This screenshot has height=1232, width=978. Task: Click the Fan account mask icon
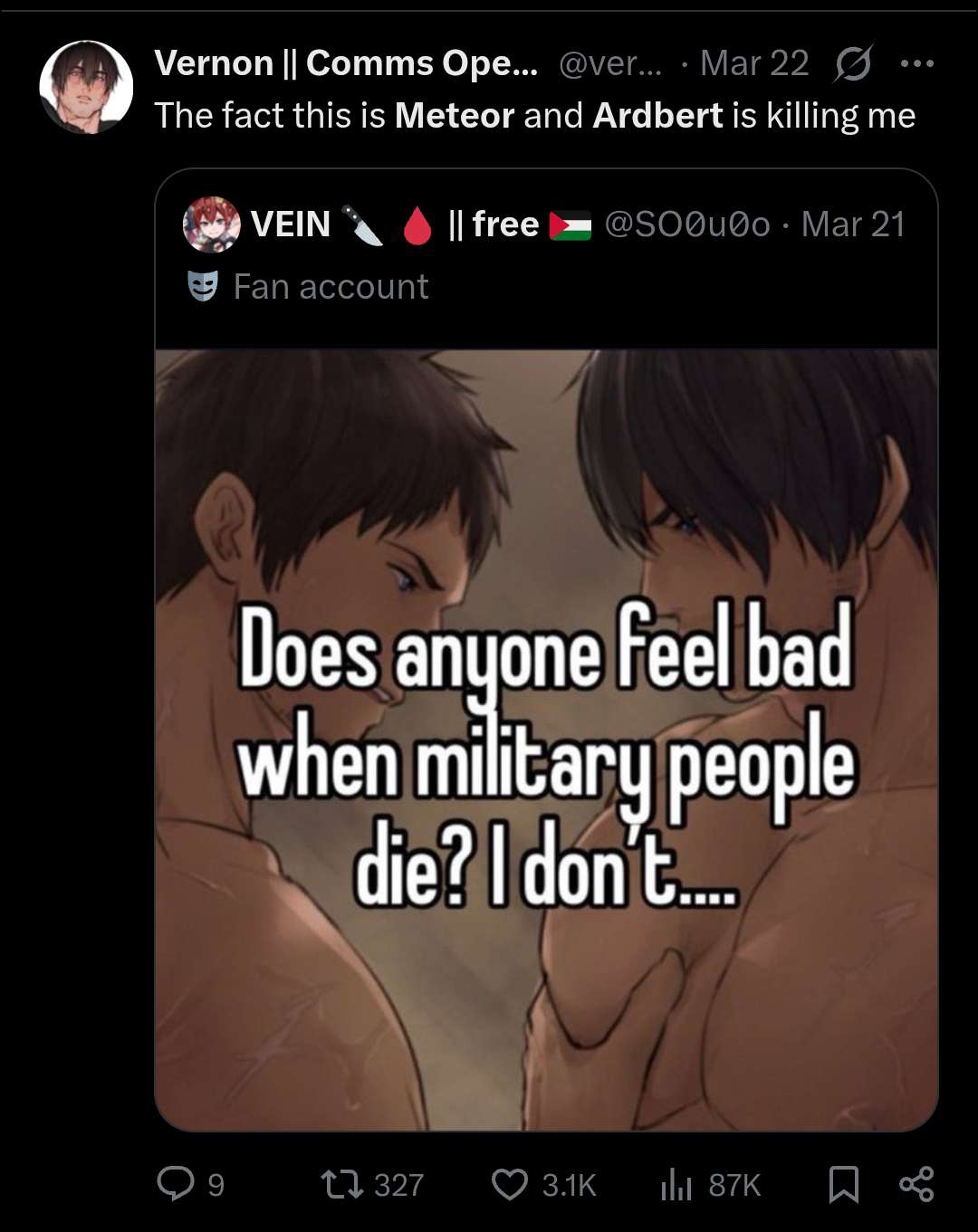(x=203, y=287)
